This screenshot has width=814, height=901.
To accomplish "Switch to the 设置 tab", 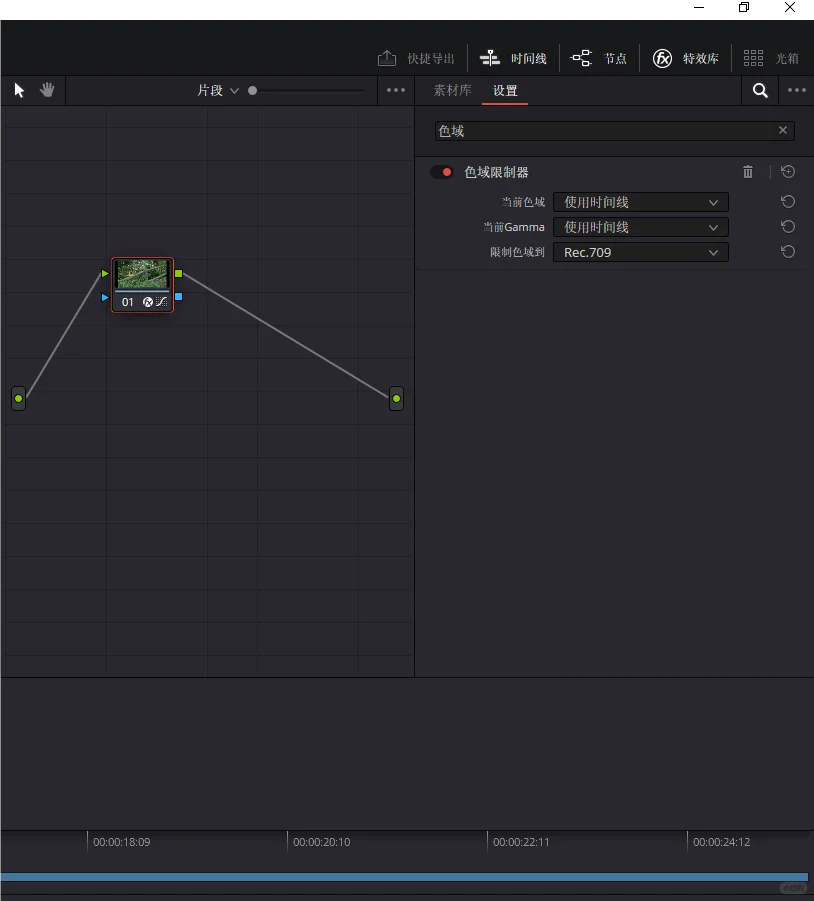I will tap(505, 90).
